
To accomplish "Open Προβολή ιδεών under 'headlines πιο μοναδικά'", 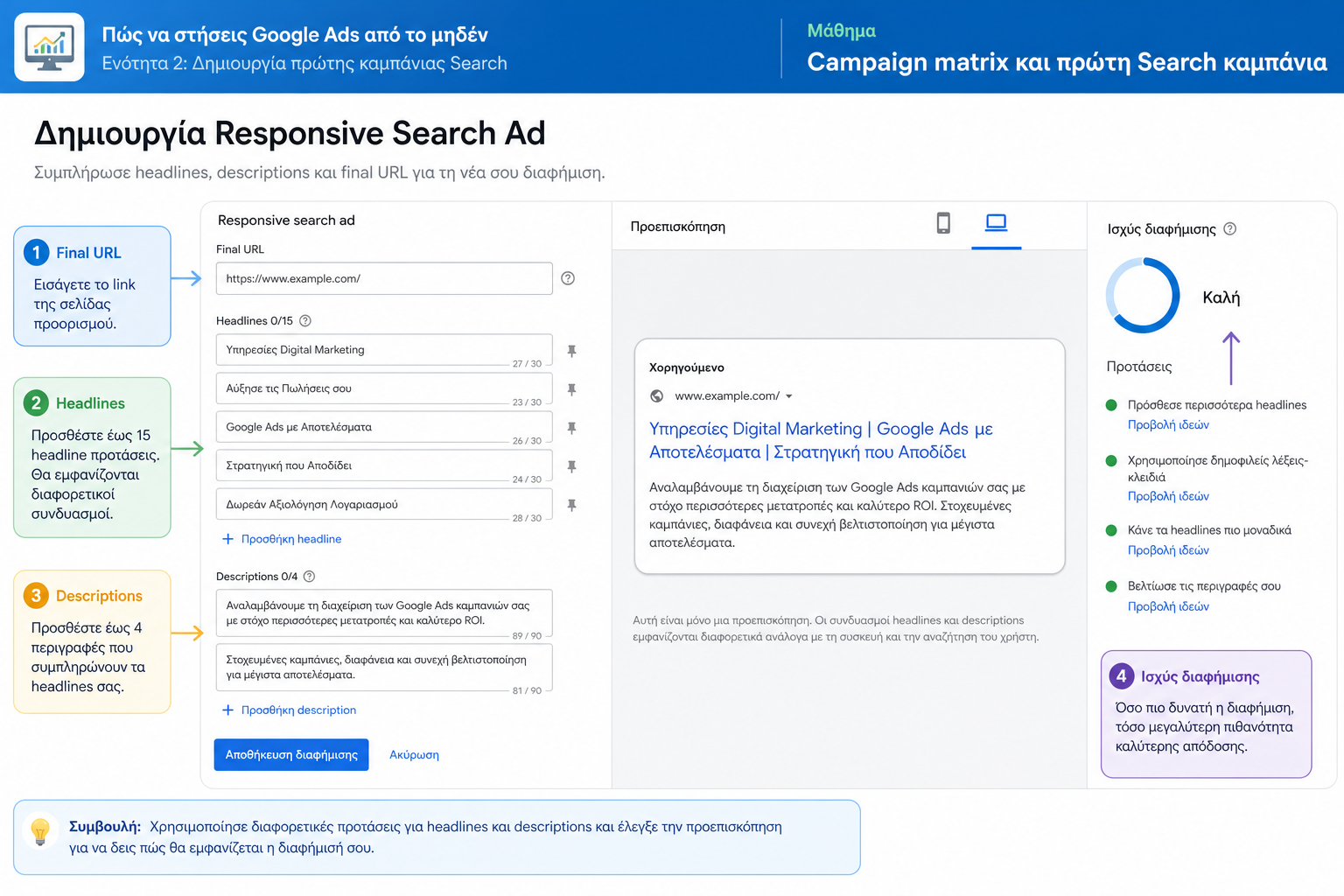I will (1168, 550).
